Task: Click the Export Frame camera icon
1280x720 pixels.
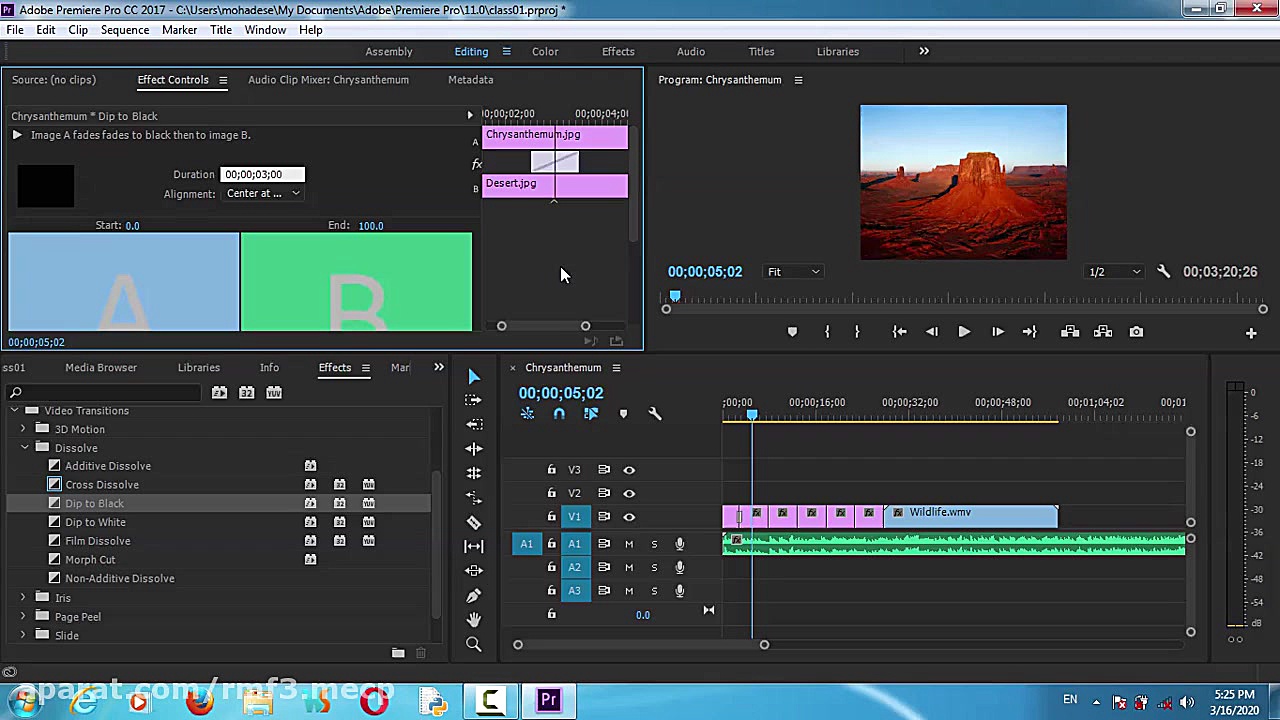Action: [x=1136, y=332]
